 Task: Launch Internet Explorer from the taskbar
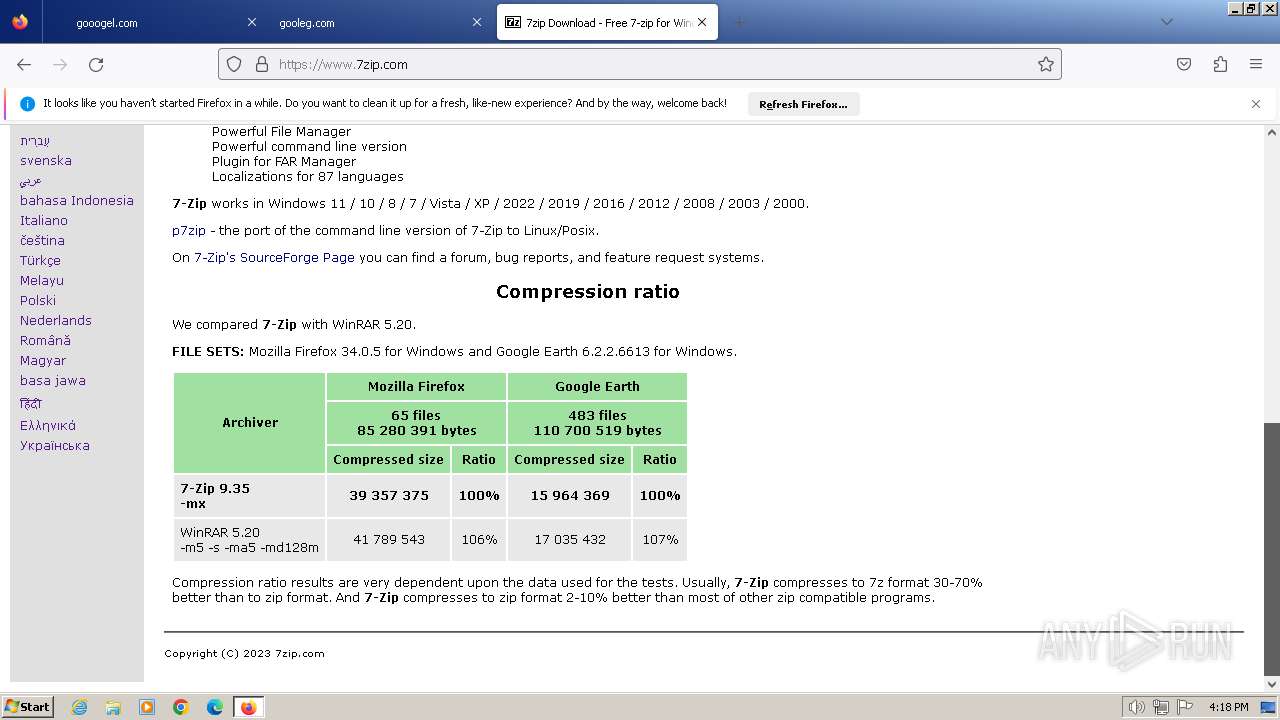pos(79,707)
